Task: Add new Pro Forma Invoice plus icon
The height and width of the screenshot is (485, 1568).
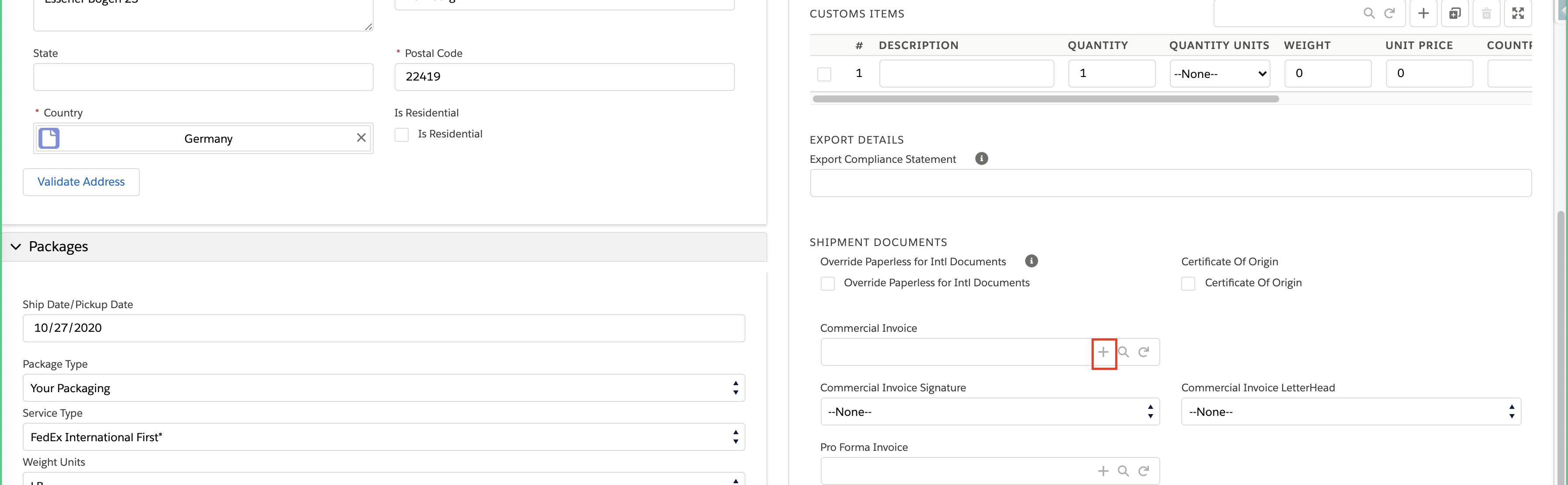Action: coord(1103,471)
